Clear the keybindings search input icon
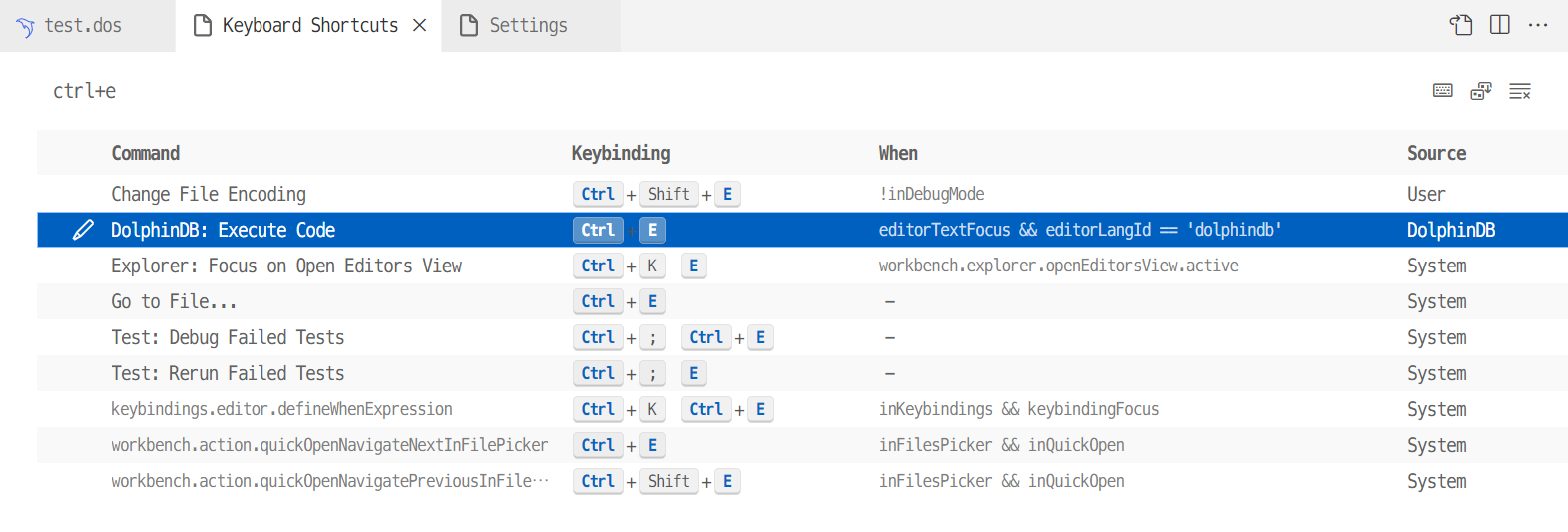The width and height of the screenshot is (1568, 532). pos(1519,91)
